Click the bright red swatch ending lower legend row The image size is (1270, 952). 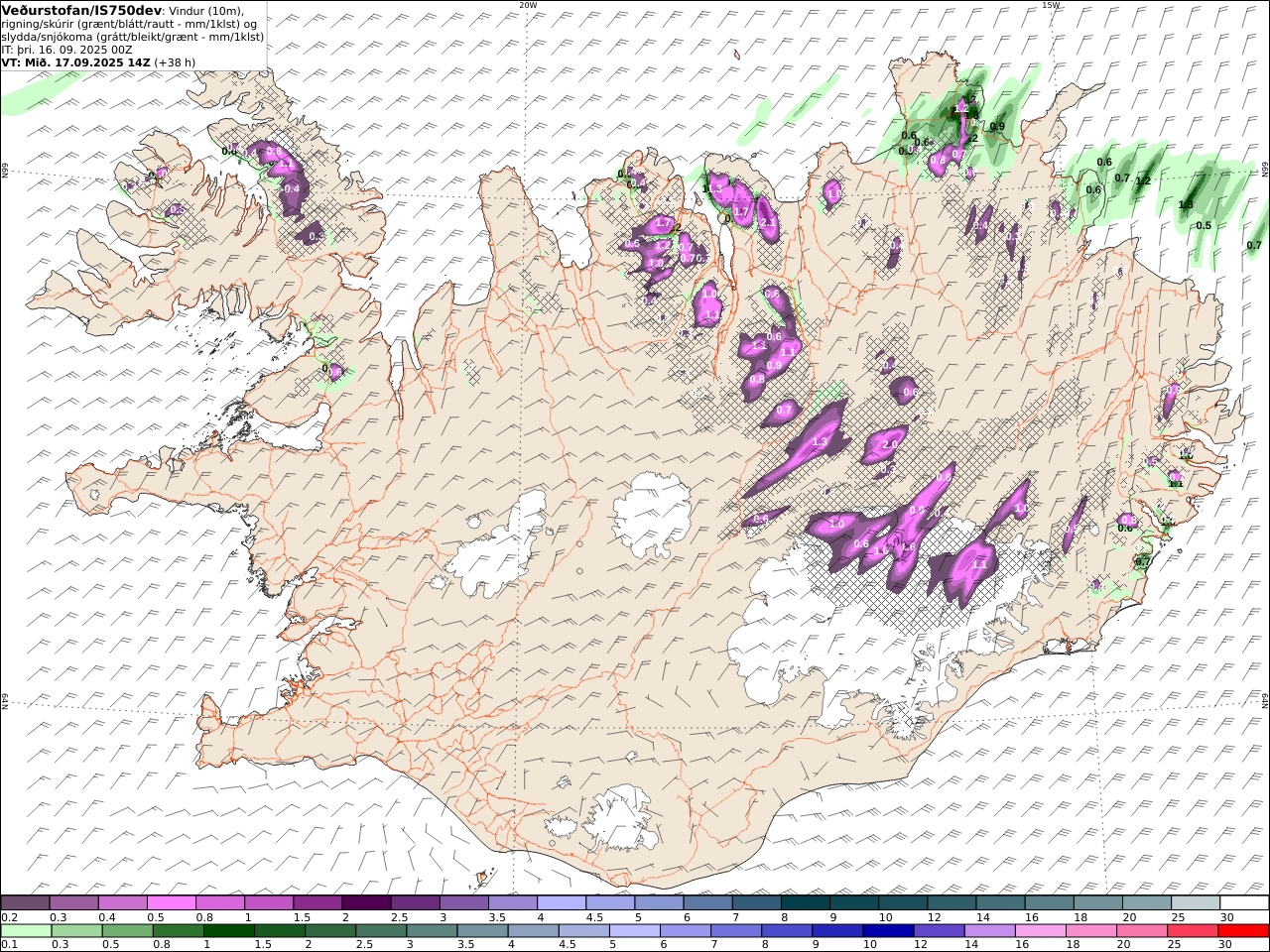point(1243,931)
